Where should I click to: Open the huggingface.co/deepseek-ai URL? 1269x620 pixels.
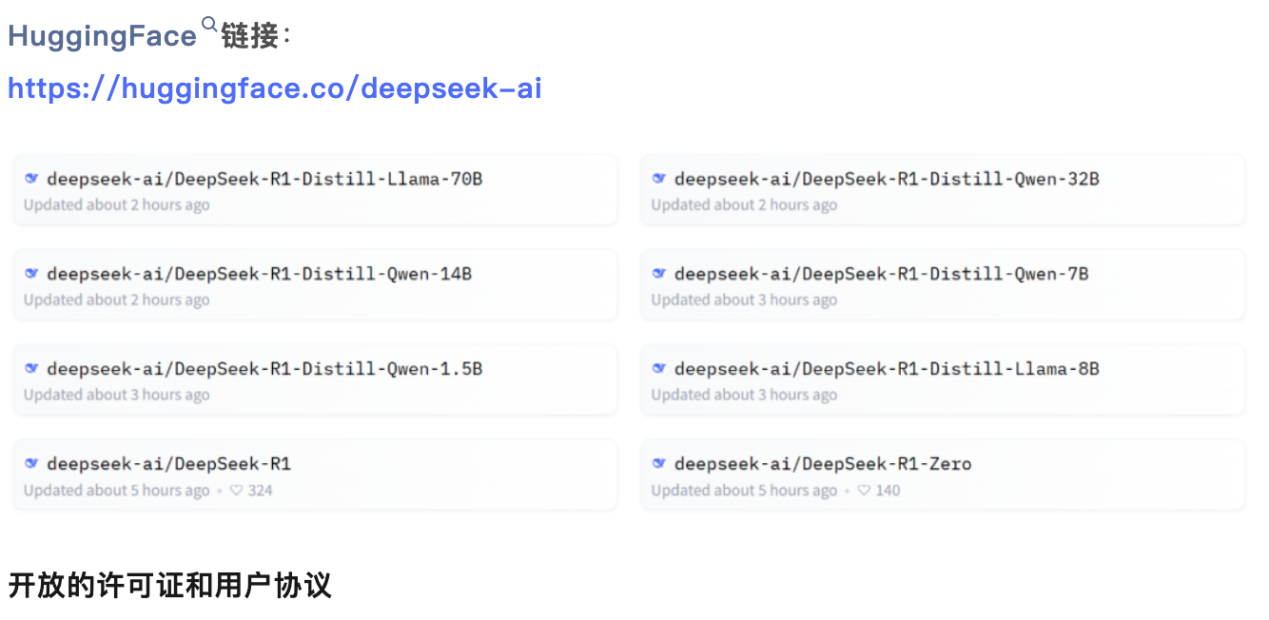coord(274,88)
